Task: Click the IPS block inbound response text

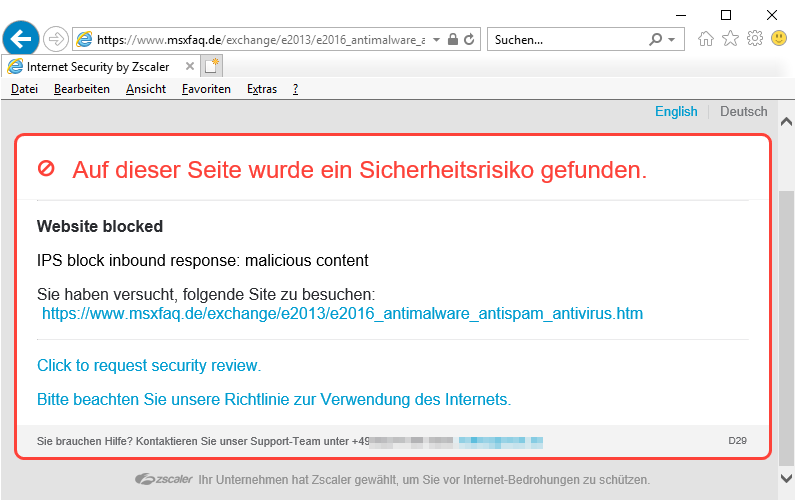Action: [x=203, y=260]
